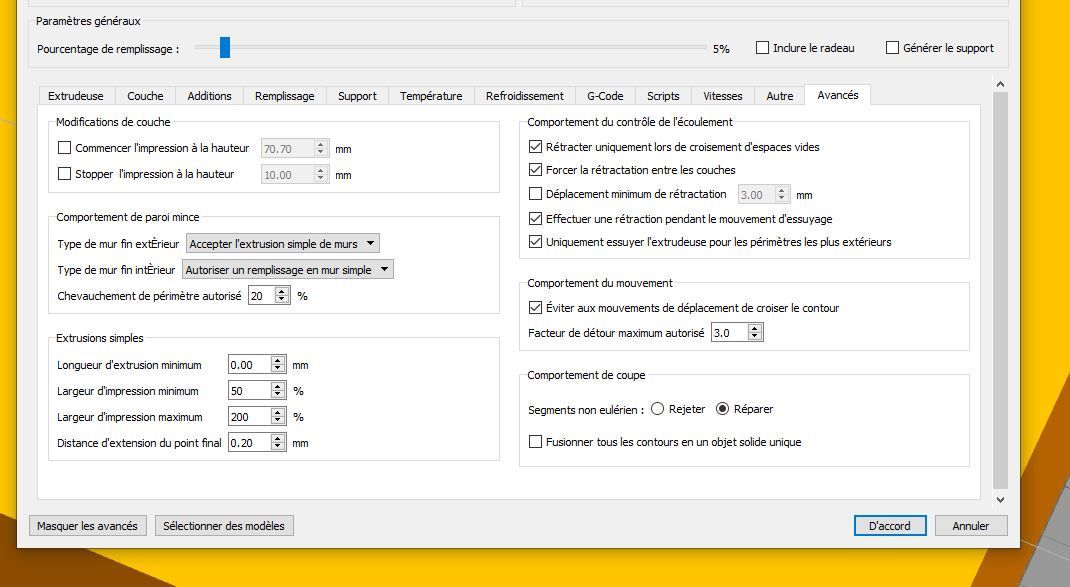Uncheck Rétracter uniquement lors de croisement d'espaces vides
The height and width of the screenshot is (587, 1070).
pyautogui.click(x=536, y=147)
